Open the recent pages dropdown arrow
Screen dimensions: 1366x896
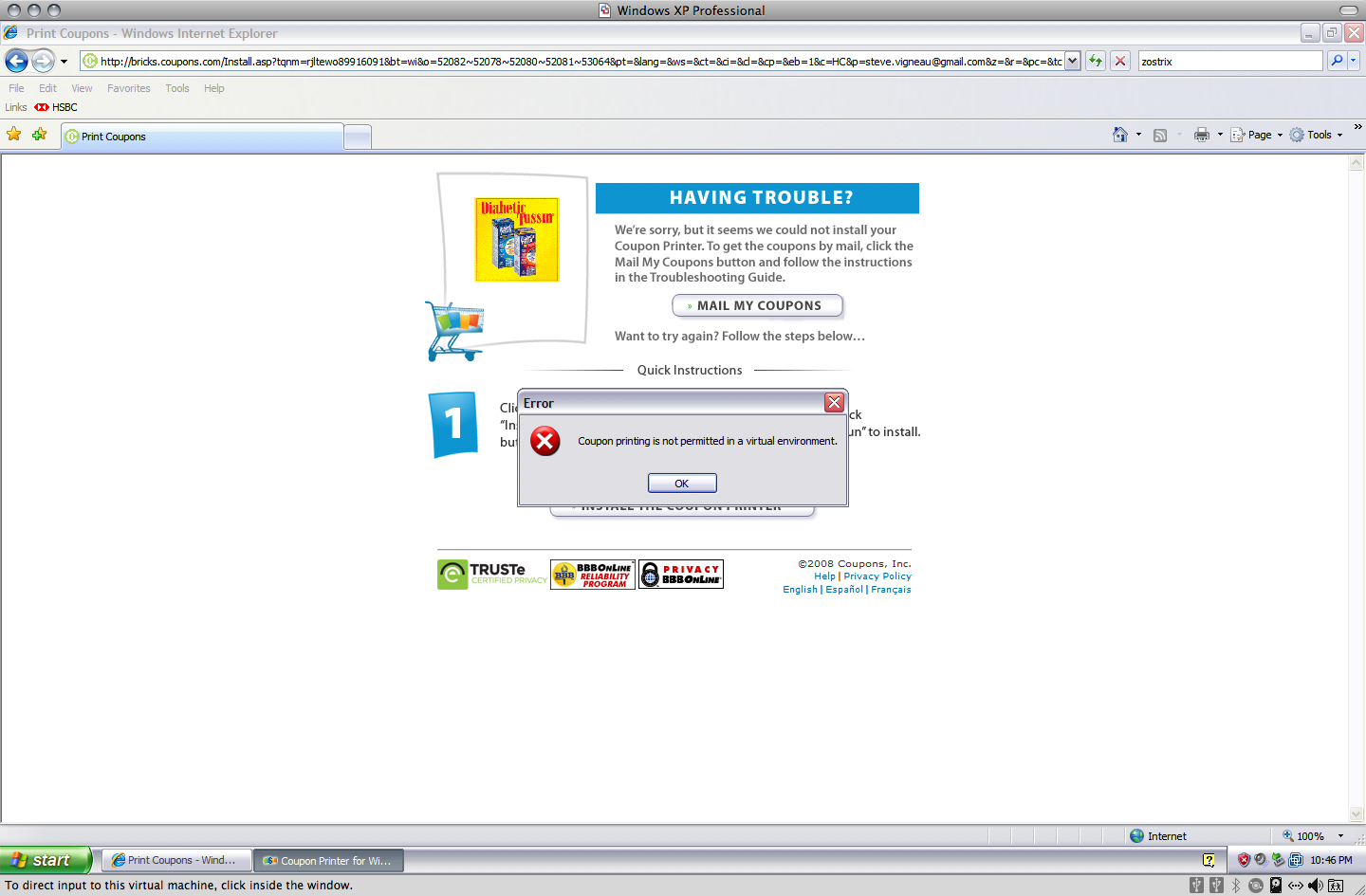pyautogui.click(x=64, y=62)
